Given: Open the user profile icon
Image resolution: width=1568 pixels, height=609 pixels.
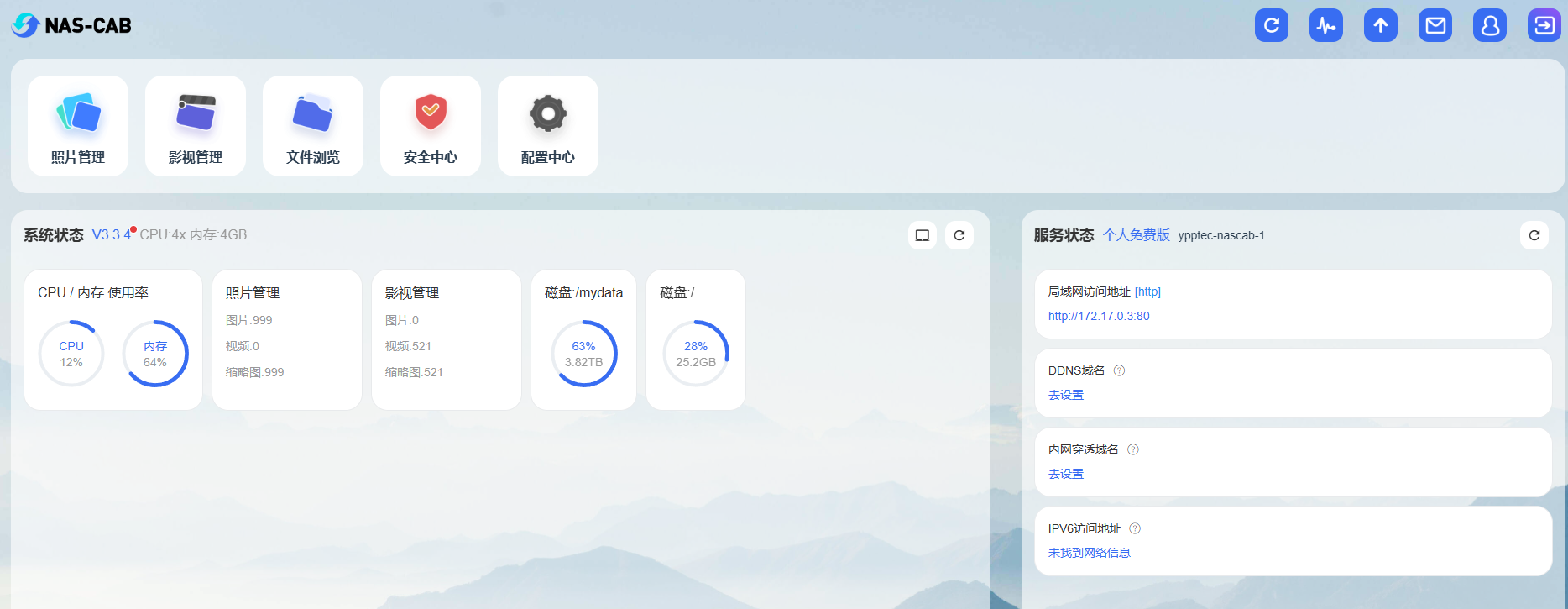Looking at the screenshot, I should (x=1490, y=25).
